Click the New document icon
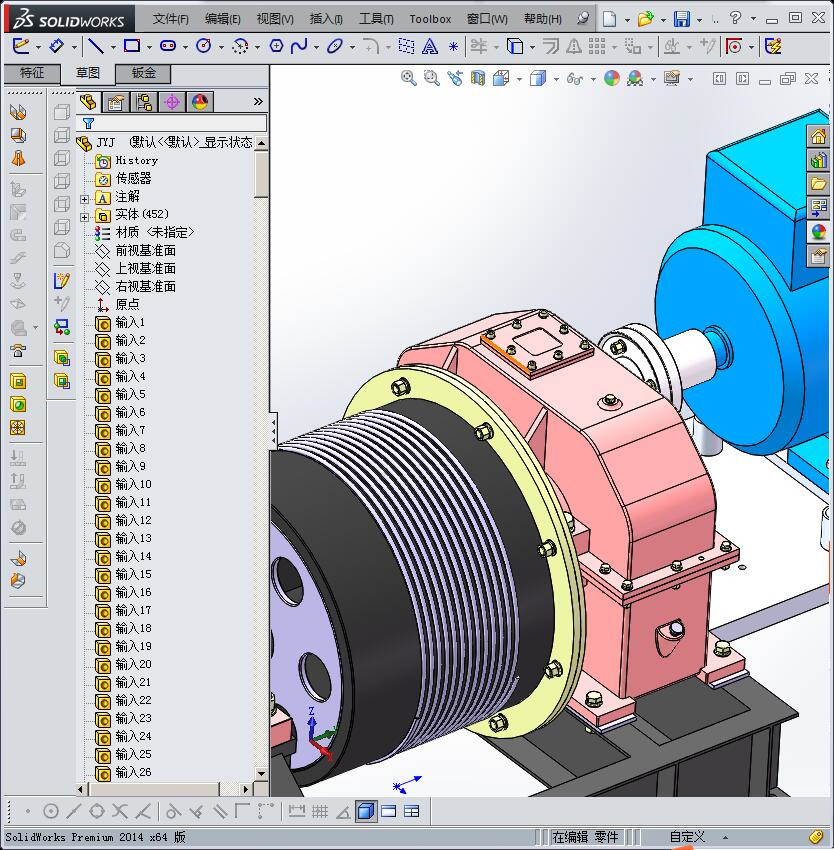834x850 pixels. pyautogui.click(x=610, y=19)
